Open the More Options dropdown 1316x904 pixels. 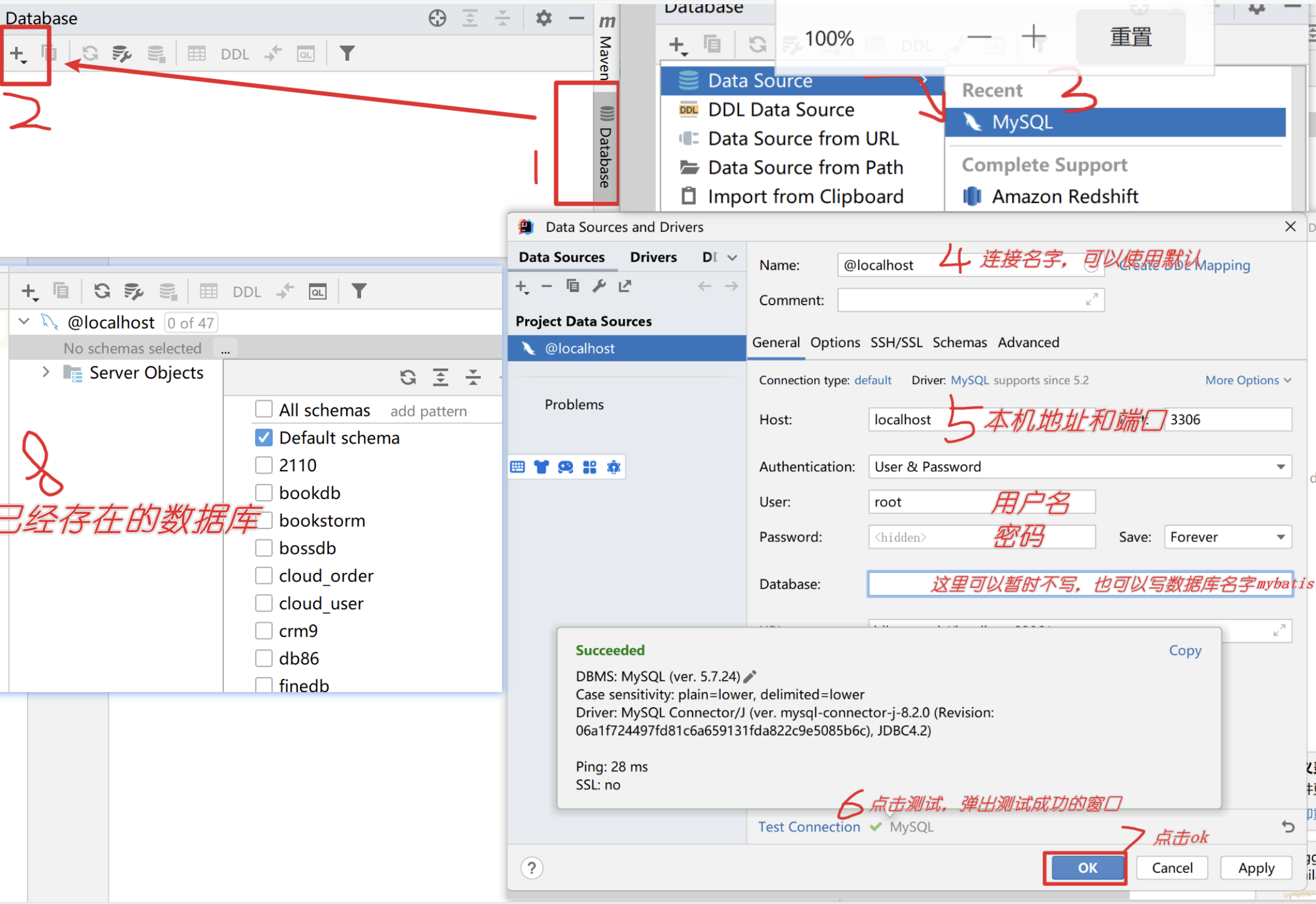pos(1248,380)
